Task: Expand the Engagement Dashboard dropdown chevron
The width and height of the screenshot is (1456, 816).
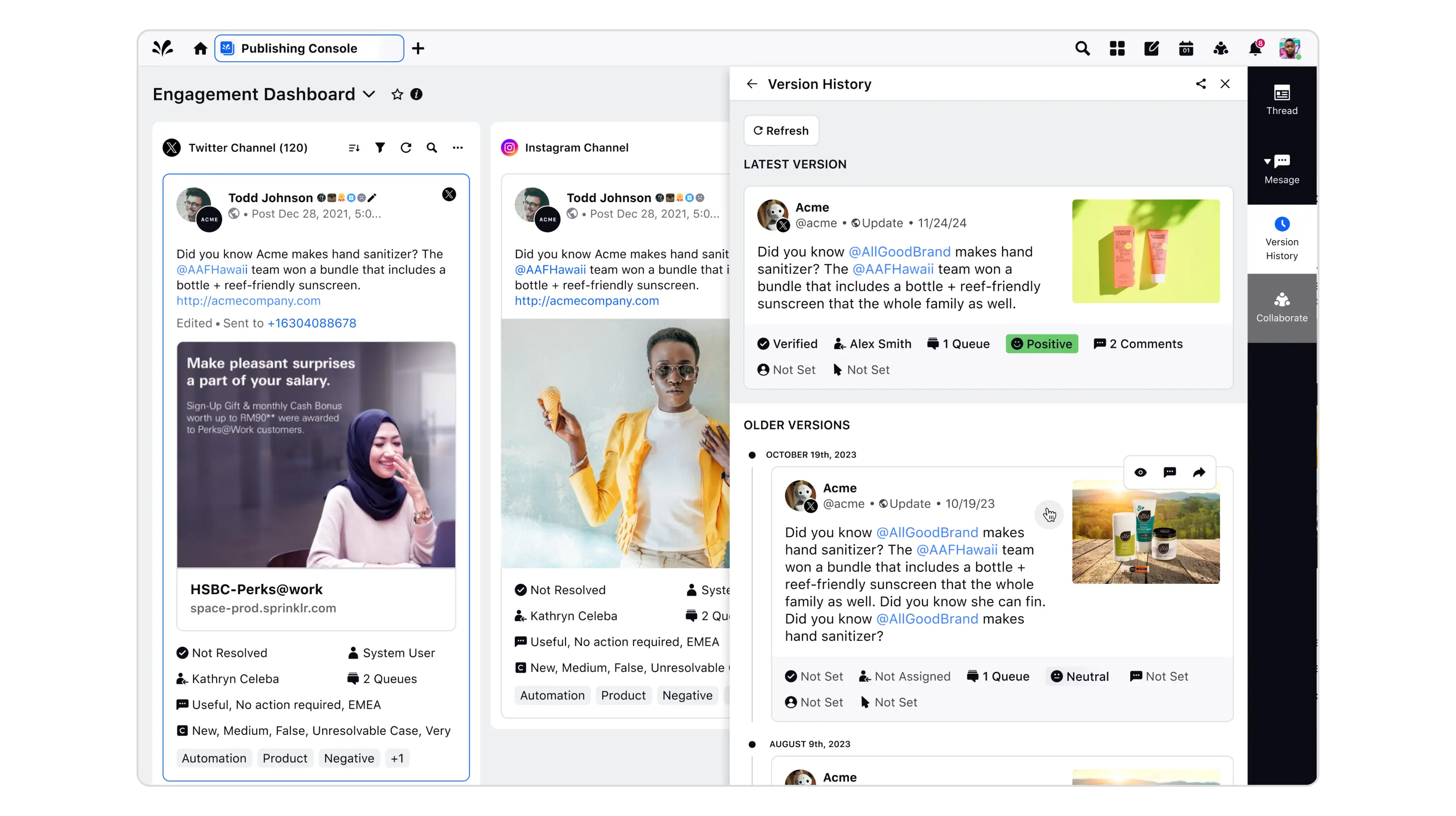Action: pos(369,94)
